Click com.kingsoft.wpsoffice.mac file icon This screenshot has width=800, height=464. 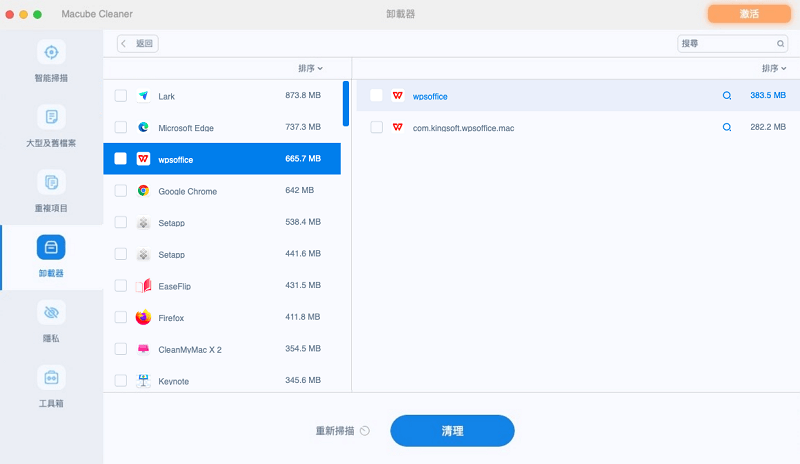pos(398,127)
